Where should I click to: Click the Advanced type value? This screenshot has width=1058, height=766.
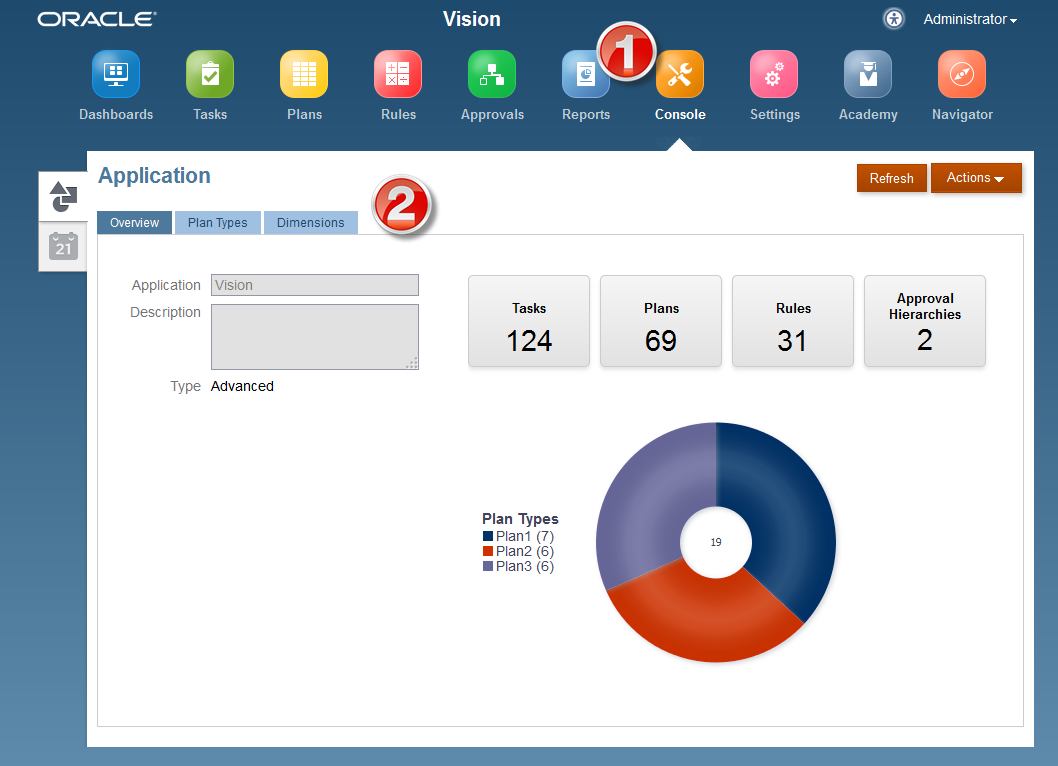pyautogui.click(x=242, y=386)
